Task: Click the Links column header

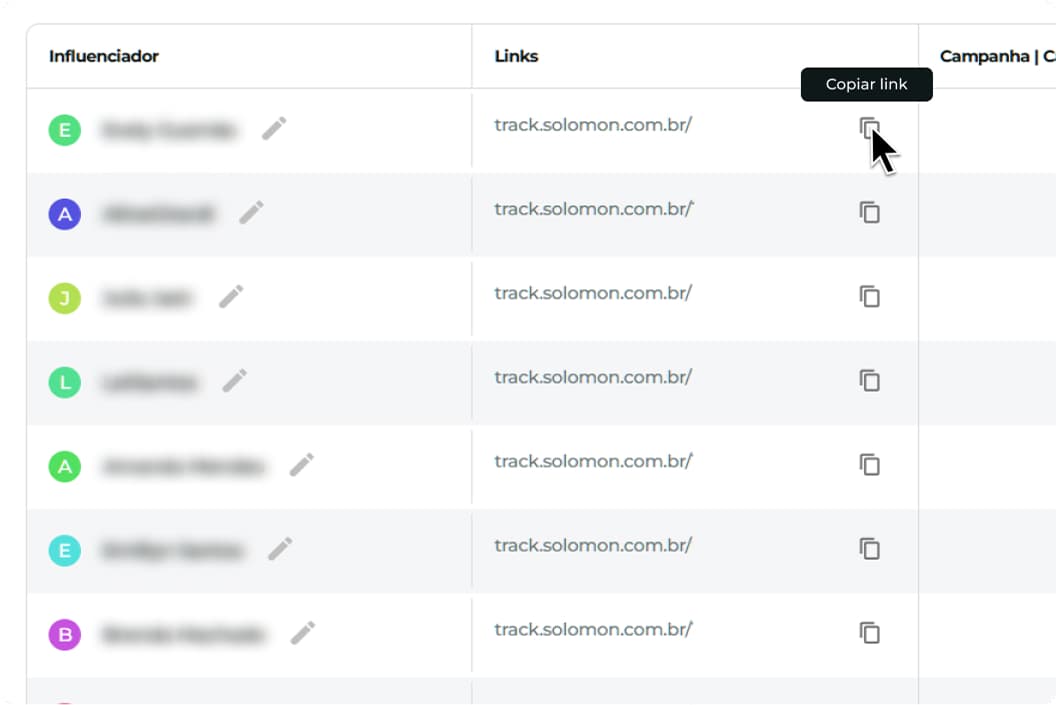Action: 516,56
